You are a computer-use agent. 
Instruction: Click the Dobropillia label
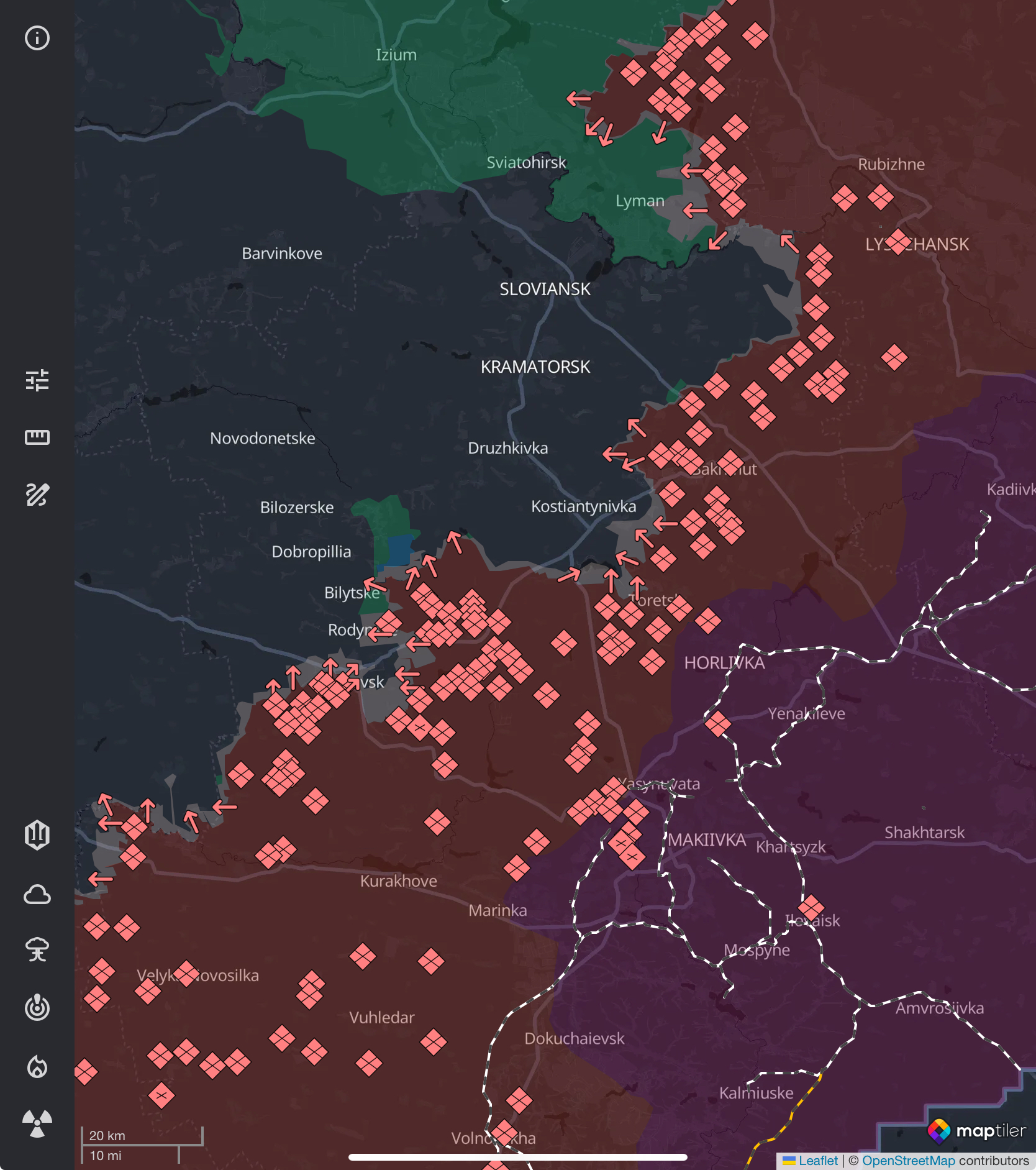pos(312,552)
